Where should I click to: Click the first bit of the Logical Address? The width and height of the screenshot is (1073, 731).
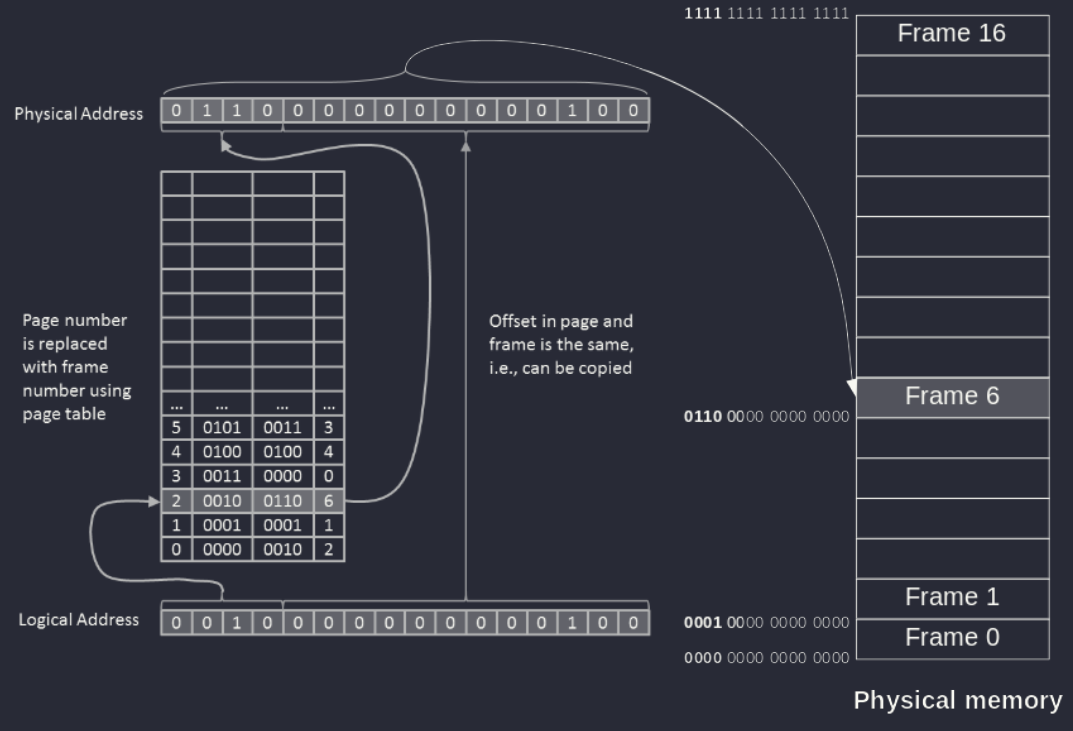(x=176, y=623)
